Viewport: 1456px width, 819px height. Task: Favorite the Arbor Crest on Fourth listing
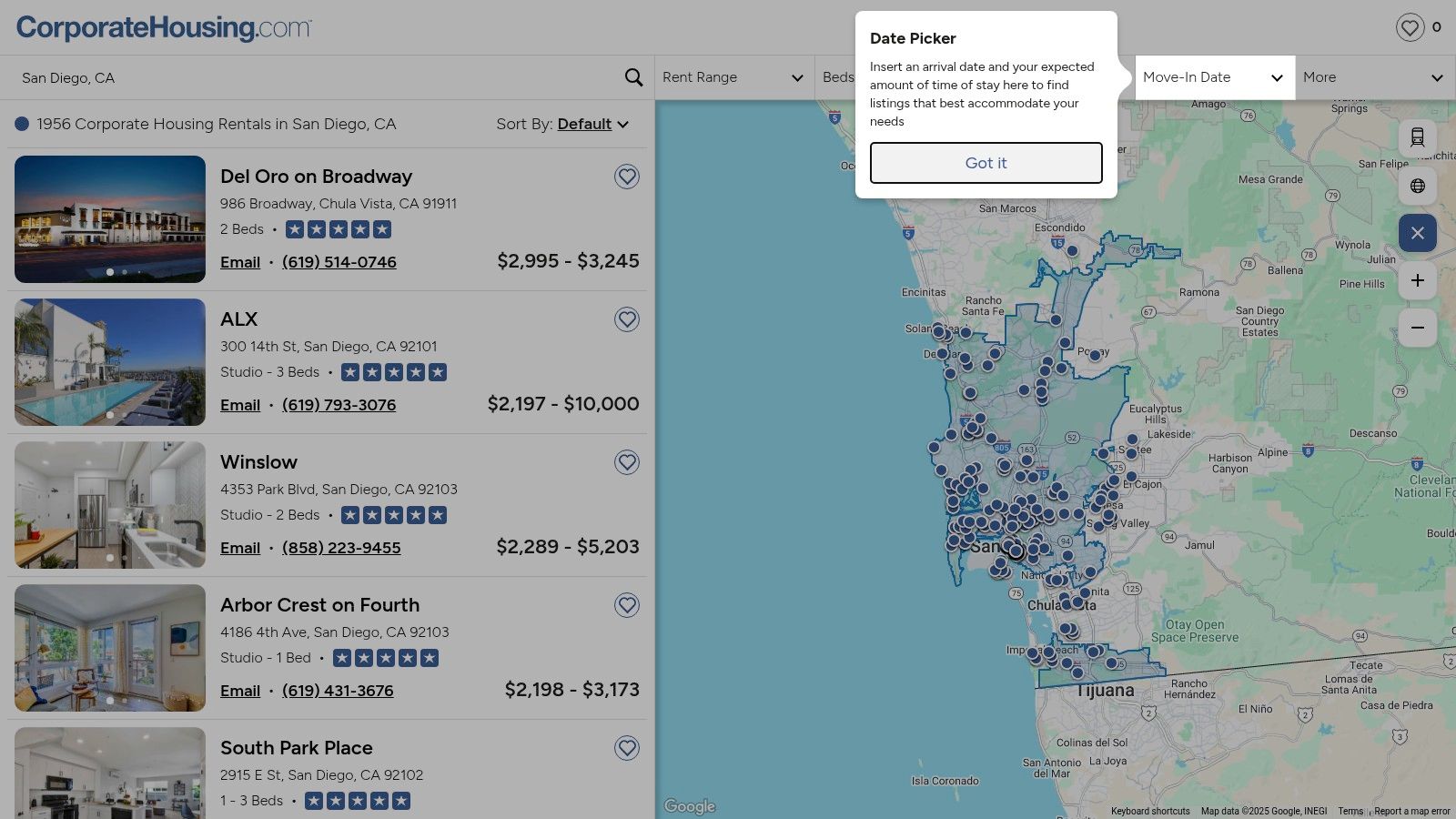coord(627,605)
